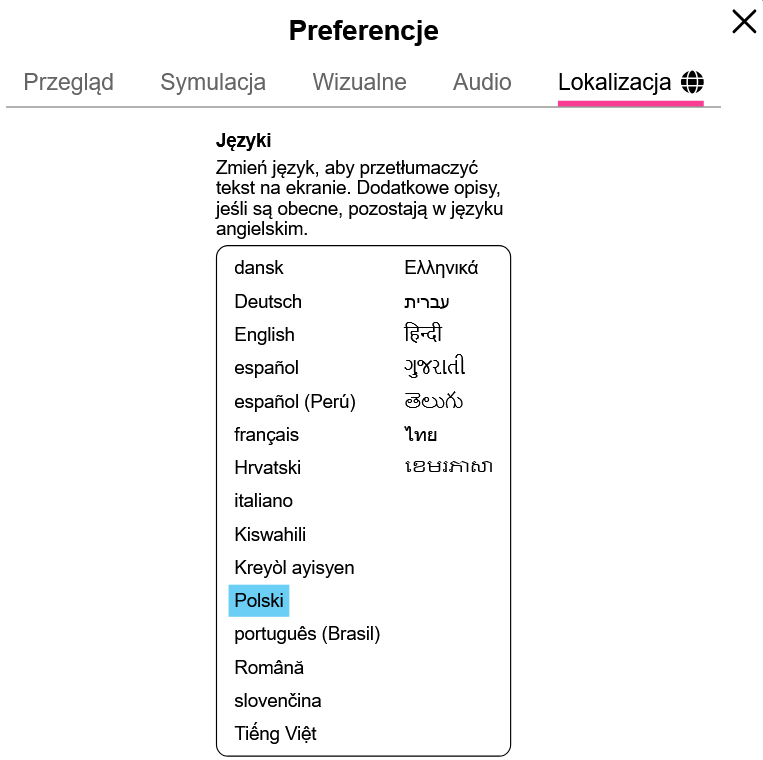Select português (Brasil) language
Viewport: 763px width, 760px height.
pyautogui.click(x=307, y=634)
